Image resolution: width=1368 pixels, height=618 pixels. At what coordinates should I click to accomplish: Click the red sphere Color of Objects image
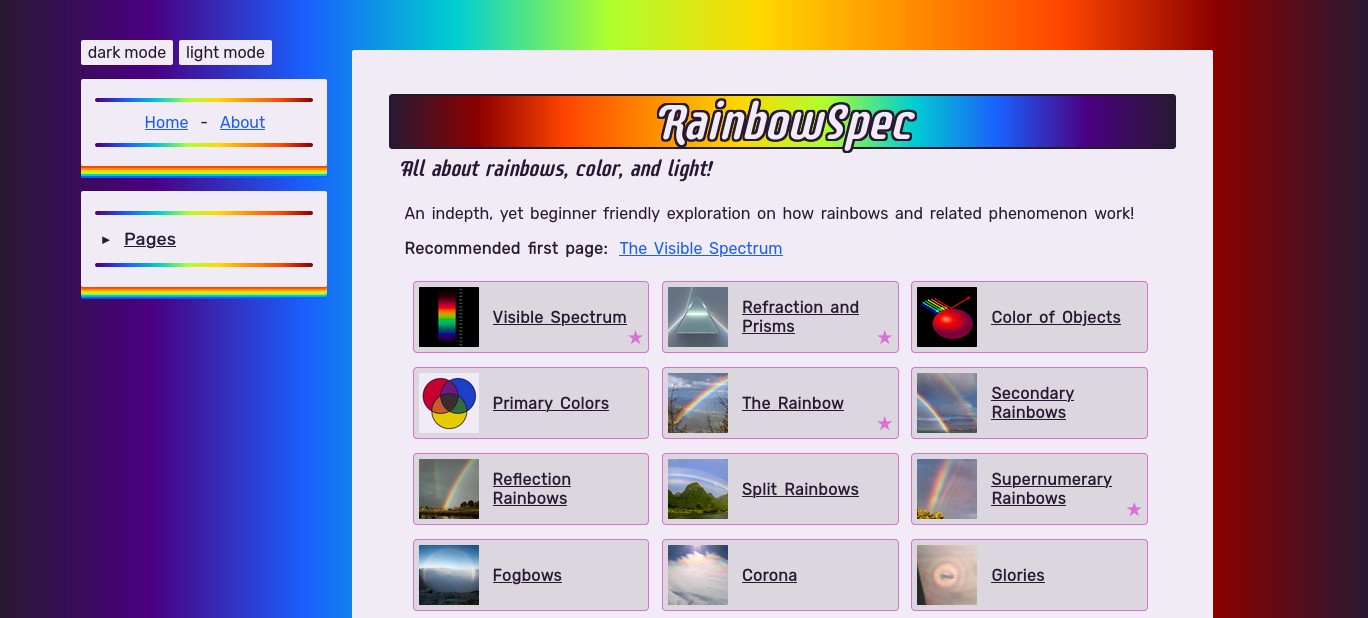[x=946, y=317]
